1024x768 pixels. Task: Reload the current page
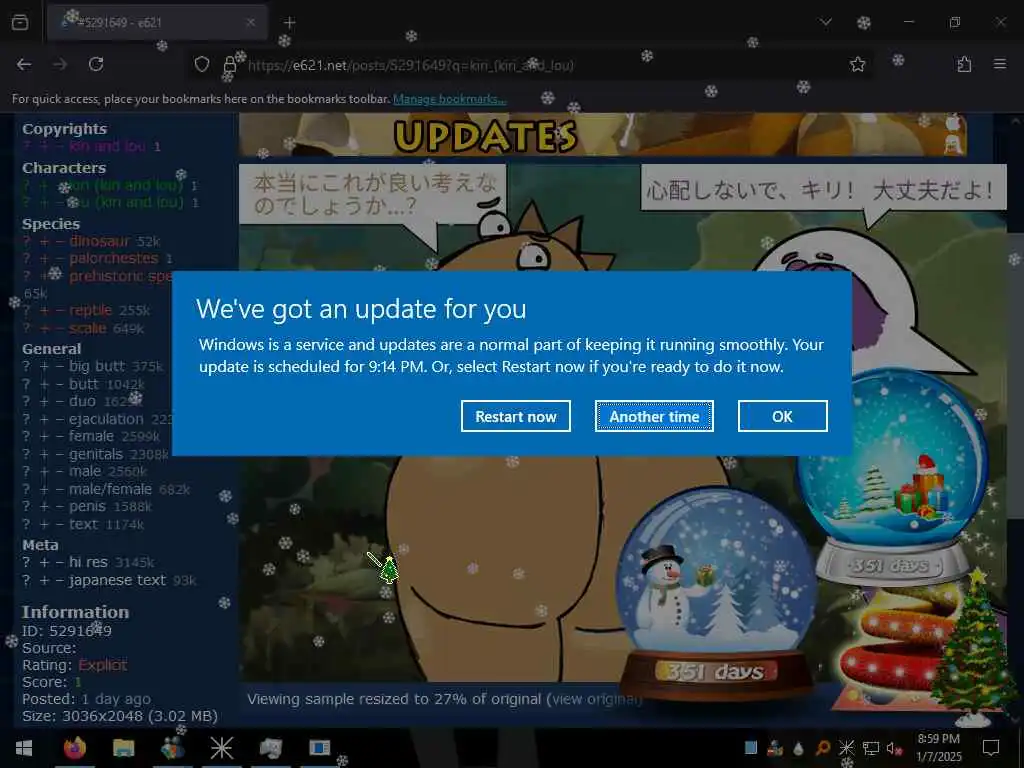click(x=96, y=64)
